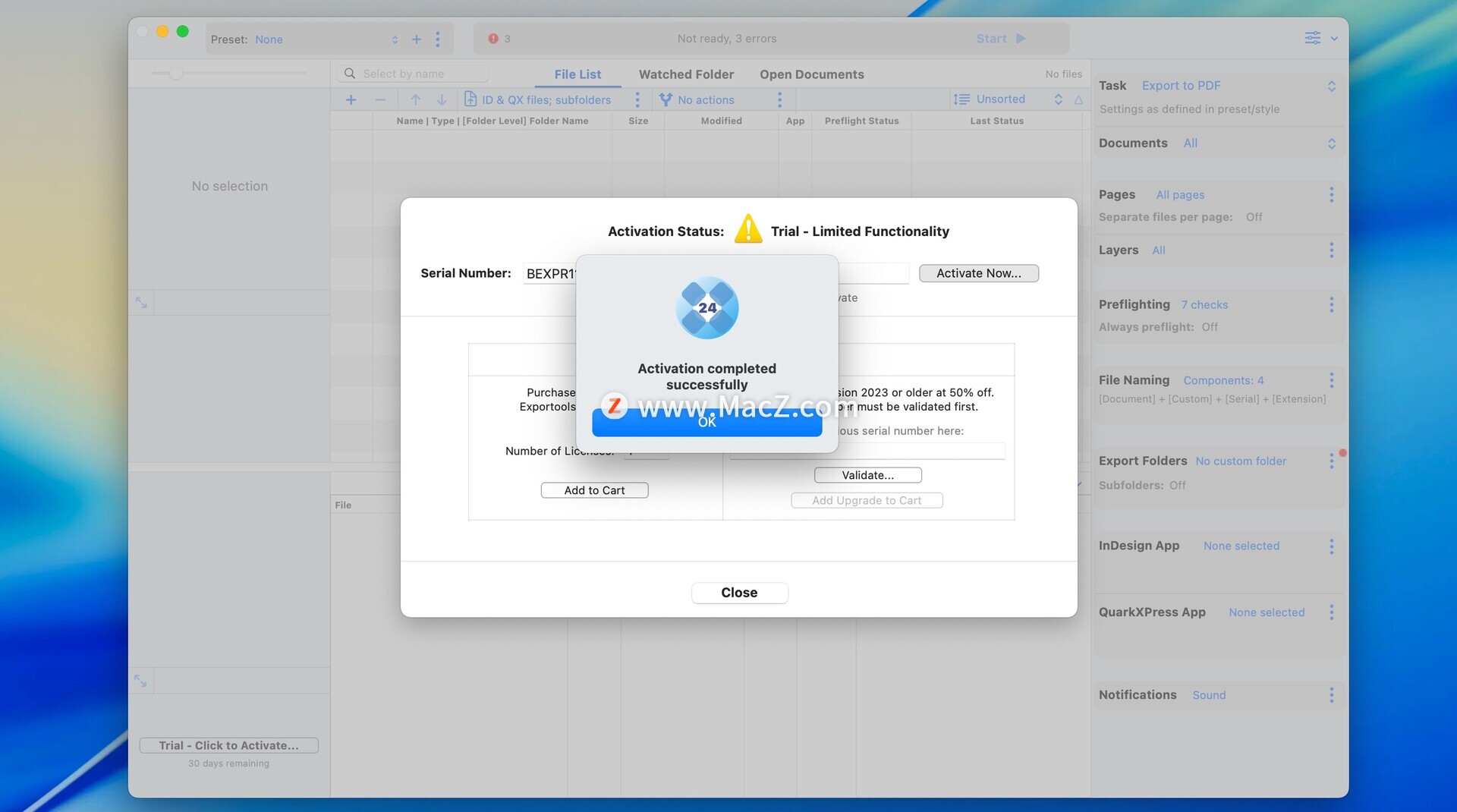Switch to the Watched Folder tab

pos(686,74)
